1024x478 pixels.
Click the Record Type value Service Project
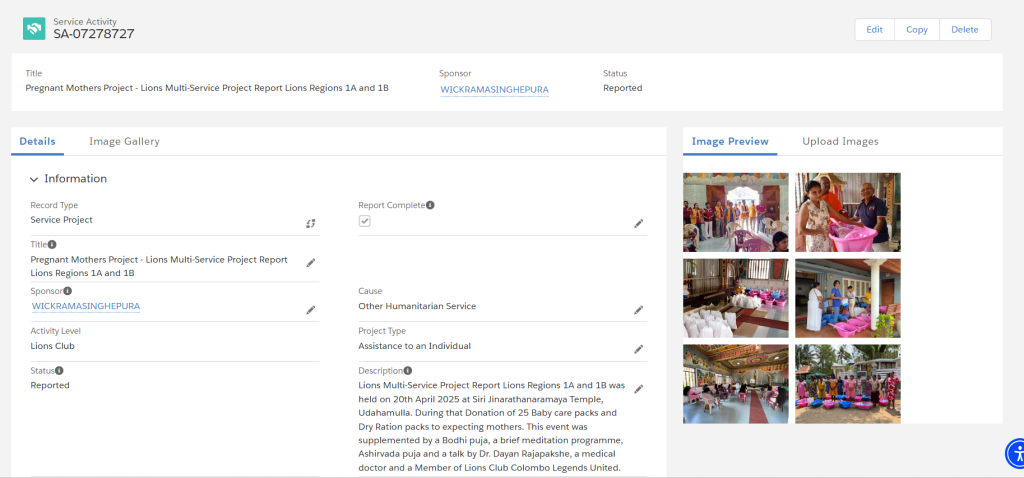pos(61,220)
